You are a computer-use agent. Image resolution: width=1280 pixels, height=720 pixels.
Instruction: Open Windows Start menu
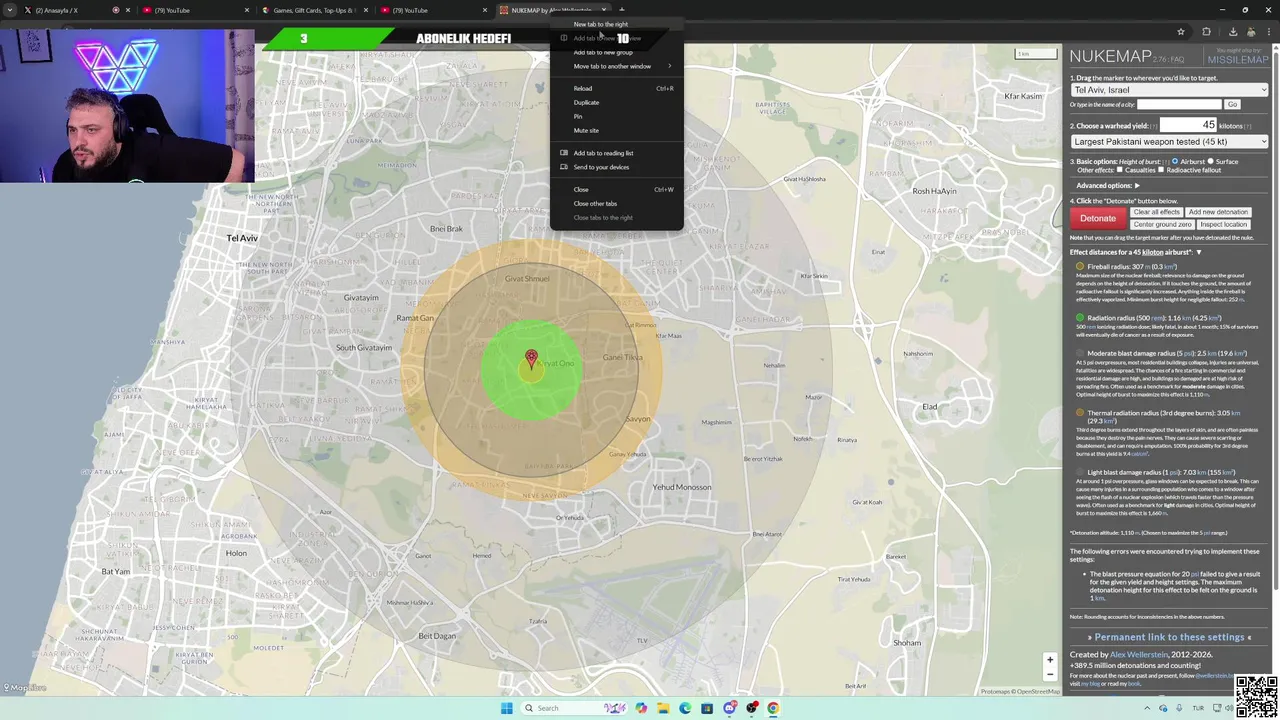(507, 708)
